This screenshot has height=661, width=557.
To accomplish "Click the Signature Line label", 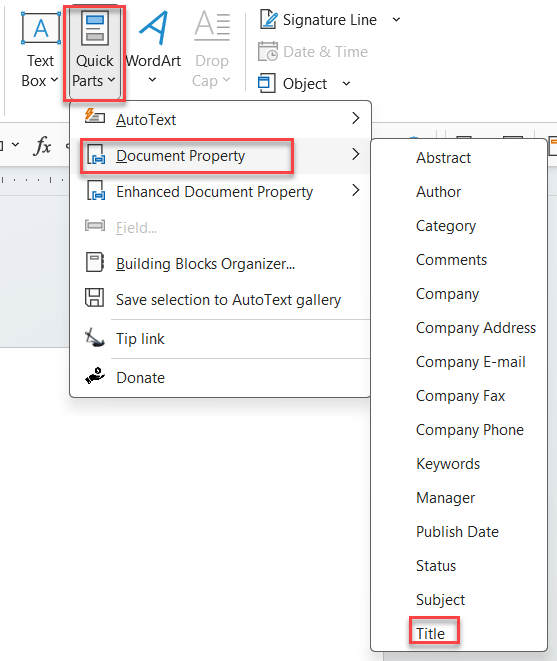I will point(330,20).
